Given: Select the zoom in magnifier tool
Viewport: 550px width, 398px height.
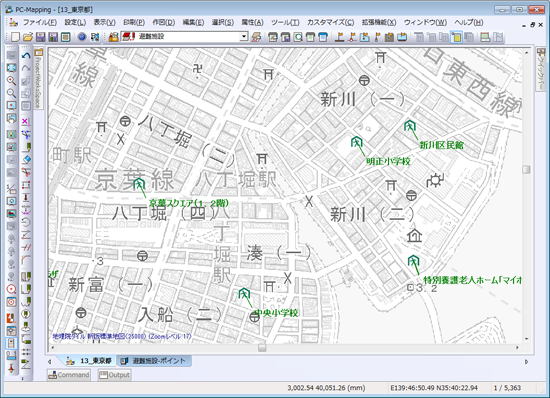Looking at the screenshot, I should click(x=12, y=81).
